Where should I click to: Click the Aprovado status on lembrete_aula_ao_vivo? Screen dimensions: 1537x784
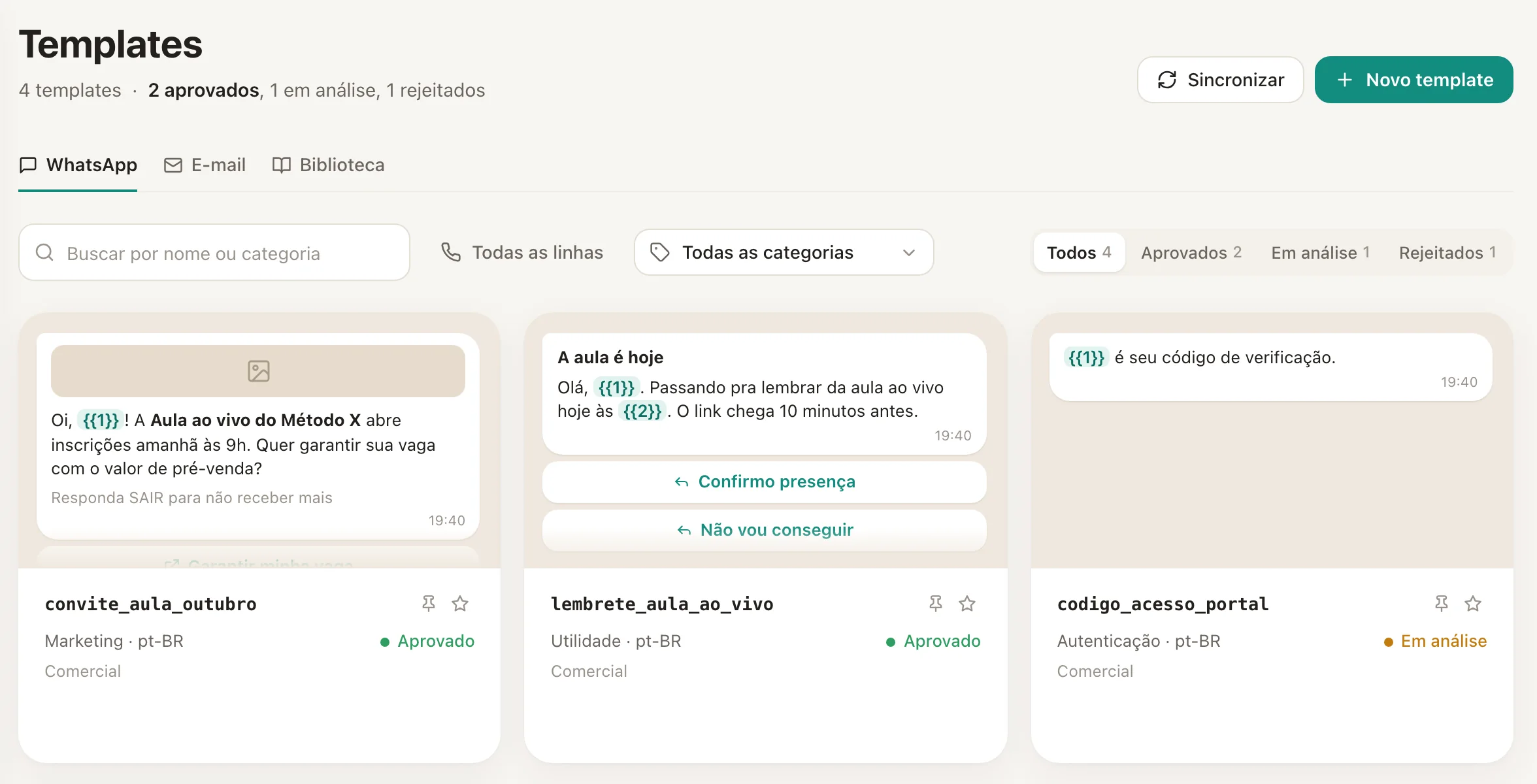(933, 642)
